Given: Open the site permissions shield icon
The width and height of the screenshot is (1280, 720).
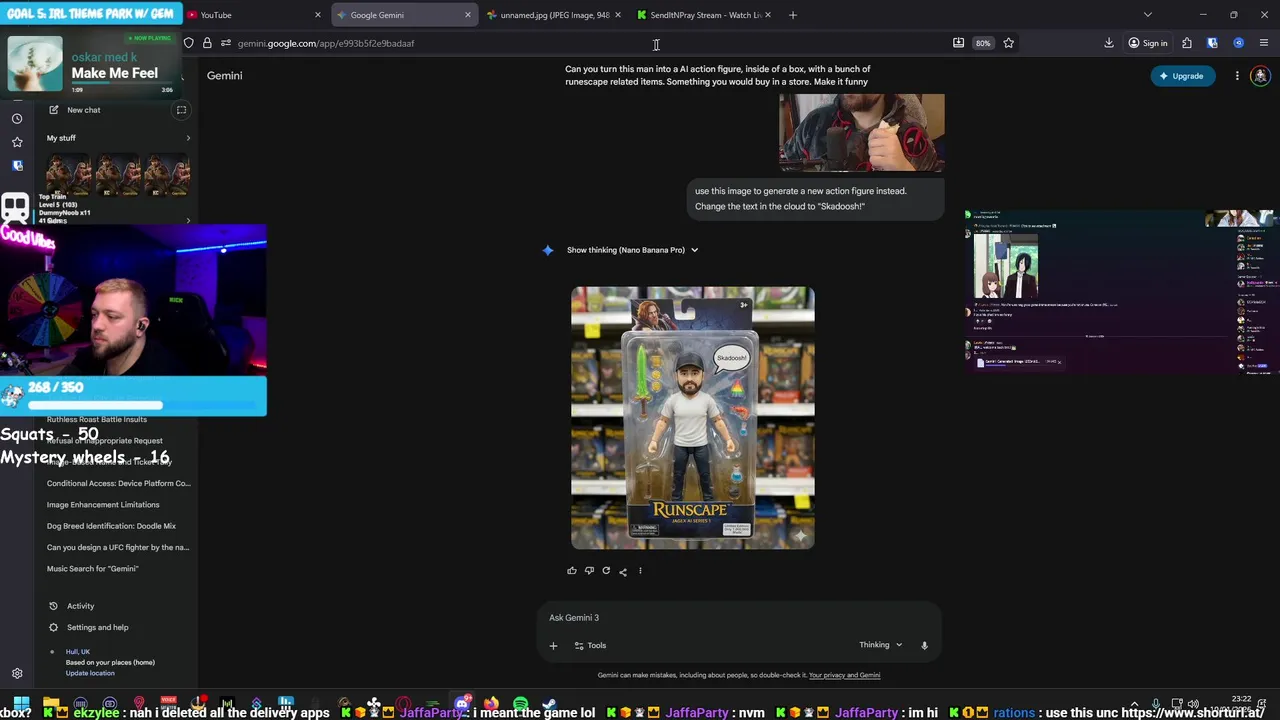Looking at the screenshot, I should point(188,43).
